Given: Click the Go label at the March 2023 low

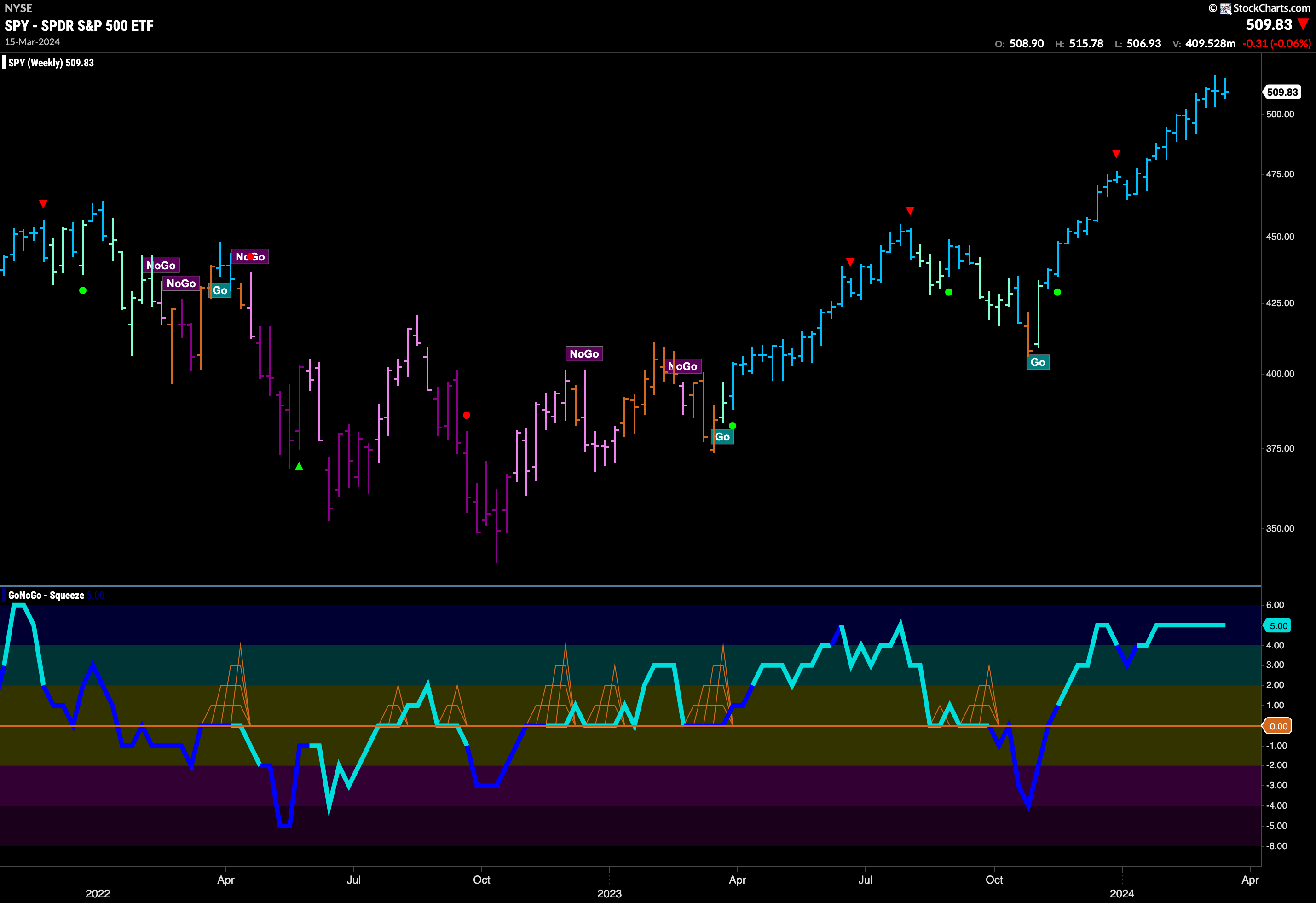Looking at the screenshot, I should 722,437.
